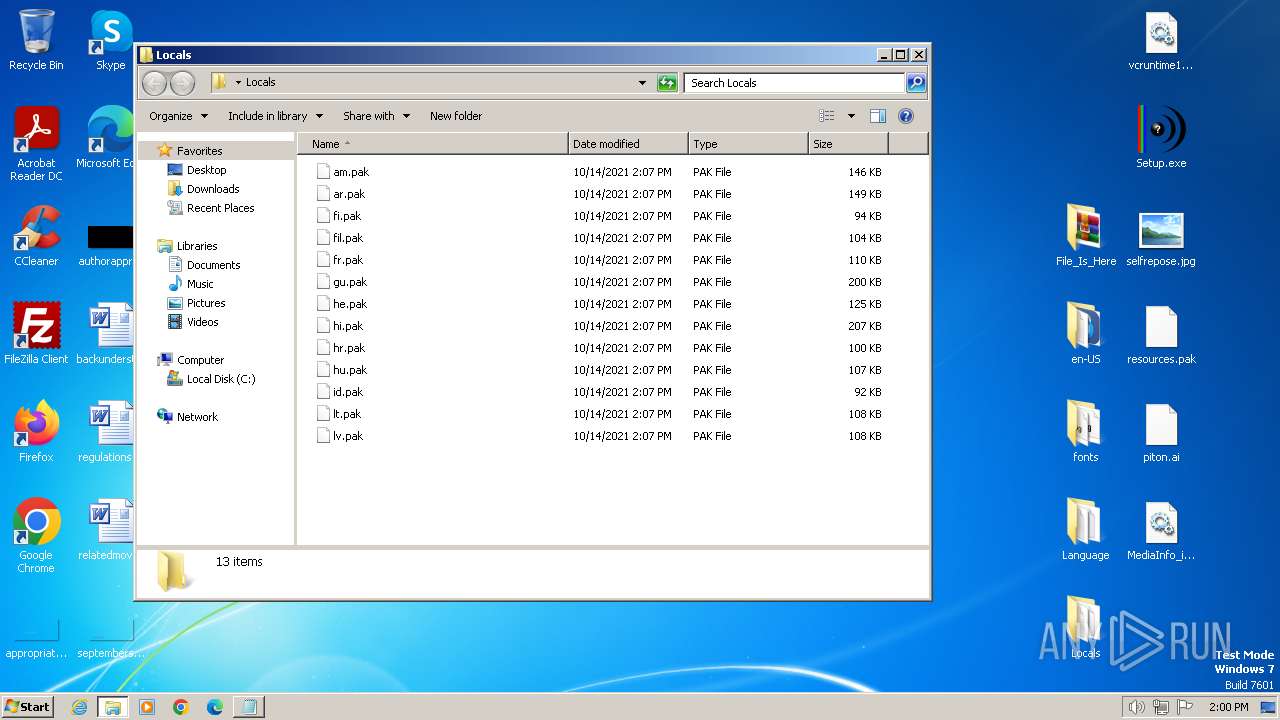Click the New folder button

point(456,116)
